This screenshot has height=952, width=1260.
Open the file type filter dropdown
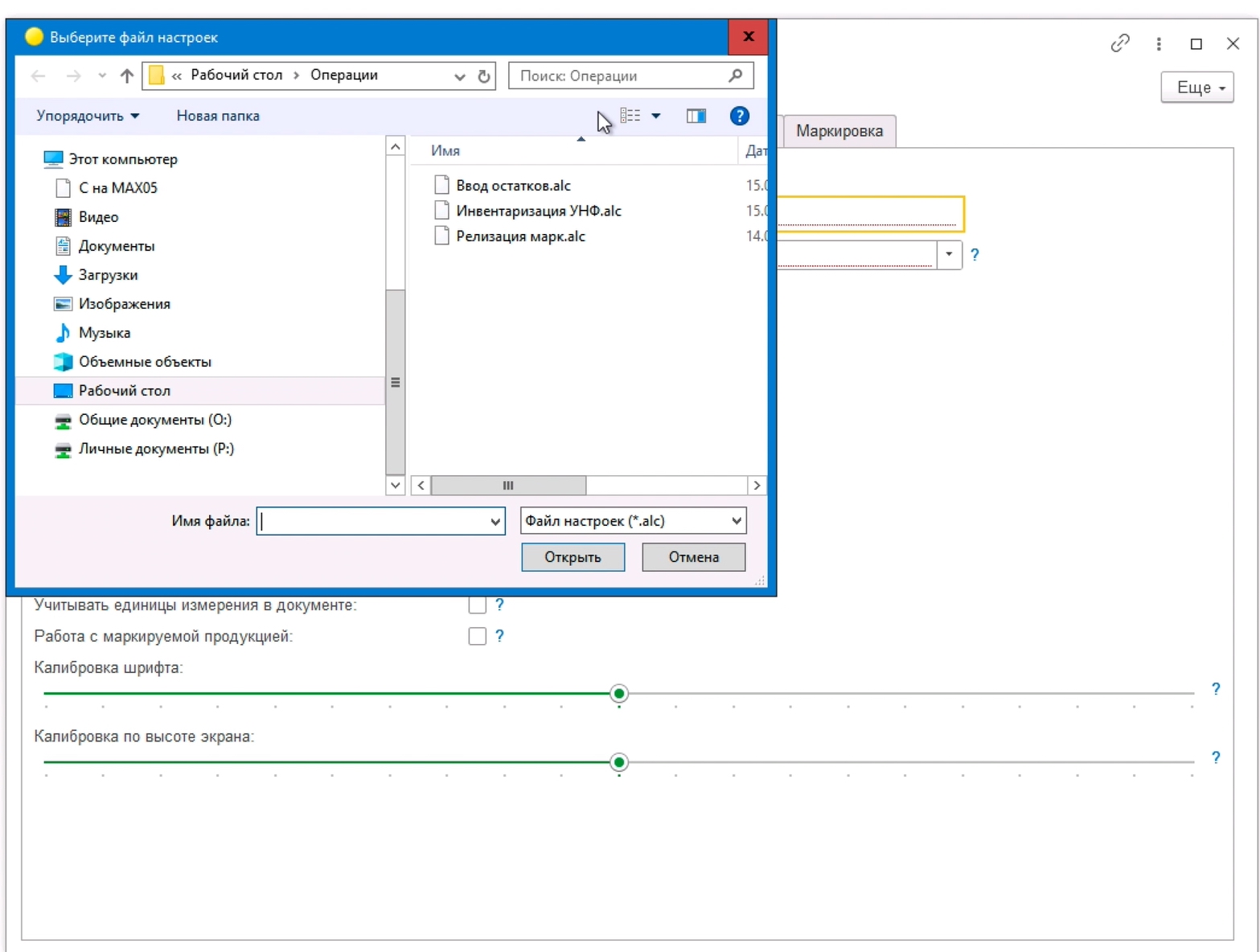pyautogui.click(x=736, y=521)
